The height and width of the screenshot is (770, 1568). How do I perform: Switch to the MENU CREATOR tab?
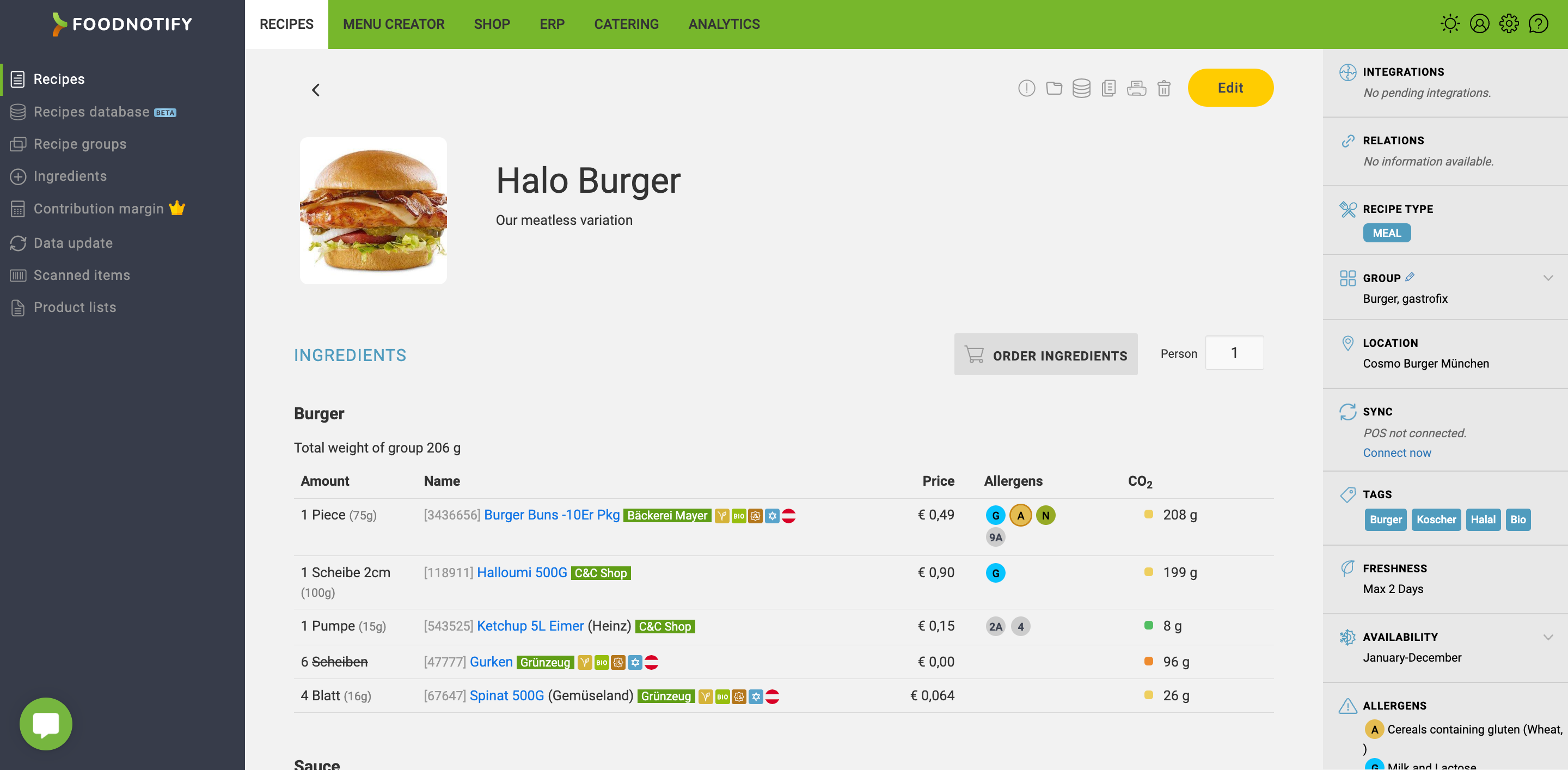tap(394, 24)
